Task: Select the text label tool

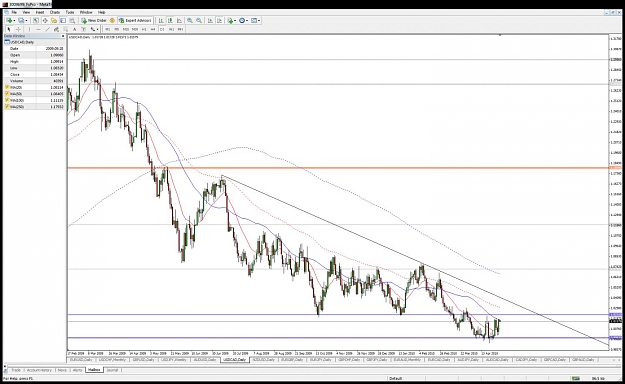Action: pos(84,29)
